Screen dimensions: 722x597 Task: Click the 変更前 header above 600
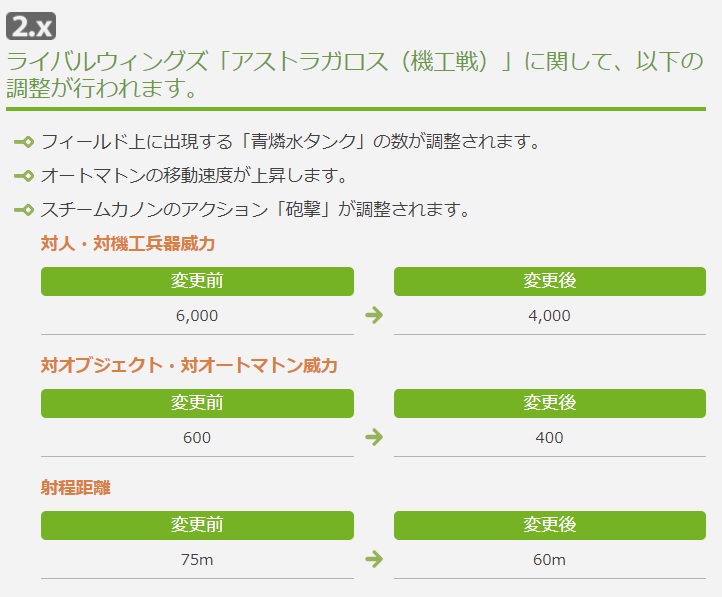point(197,403)
